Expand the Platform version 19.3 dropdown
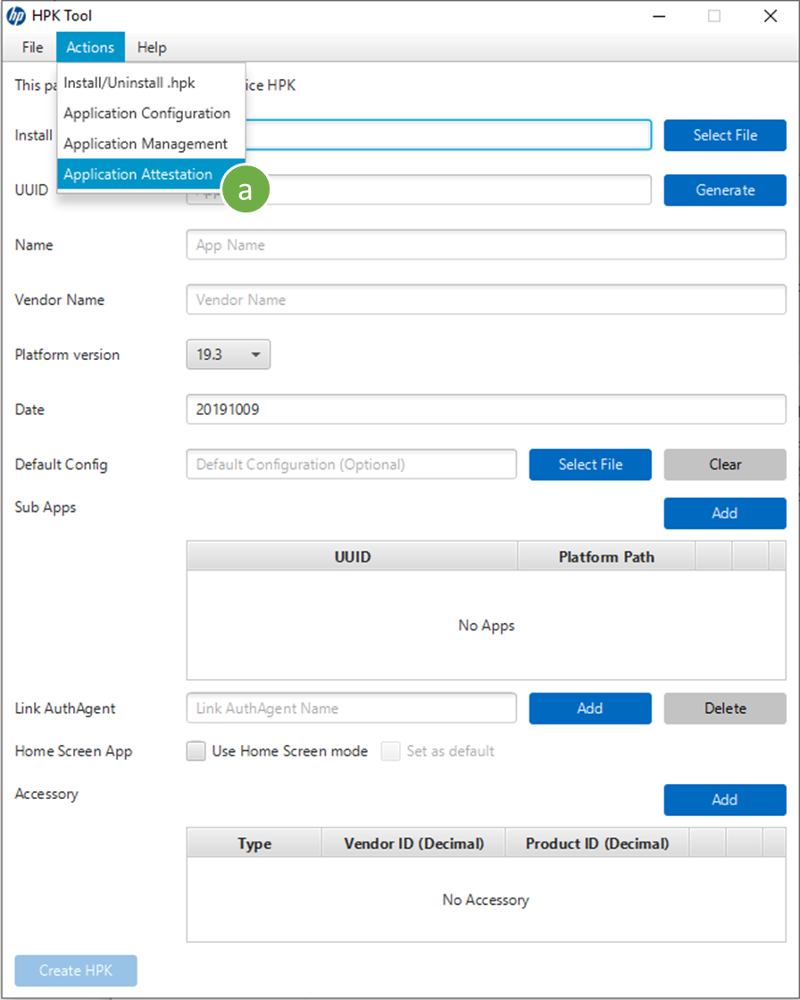Screen dimensions: 800x1000 coord(228,355)
